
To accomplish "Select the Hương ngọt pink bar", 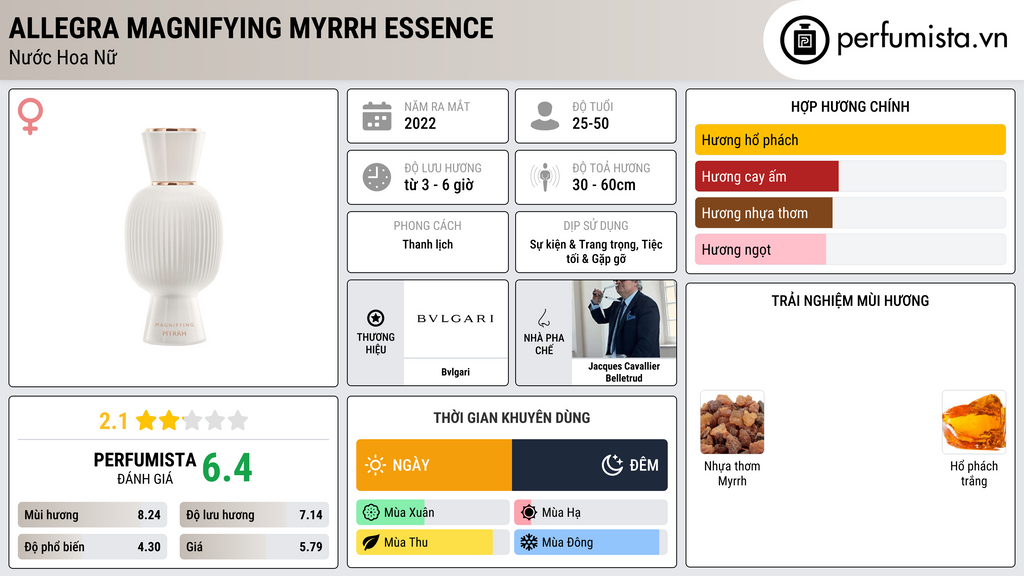I will (x=760, y=249).
